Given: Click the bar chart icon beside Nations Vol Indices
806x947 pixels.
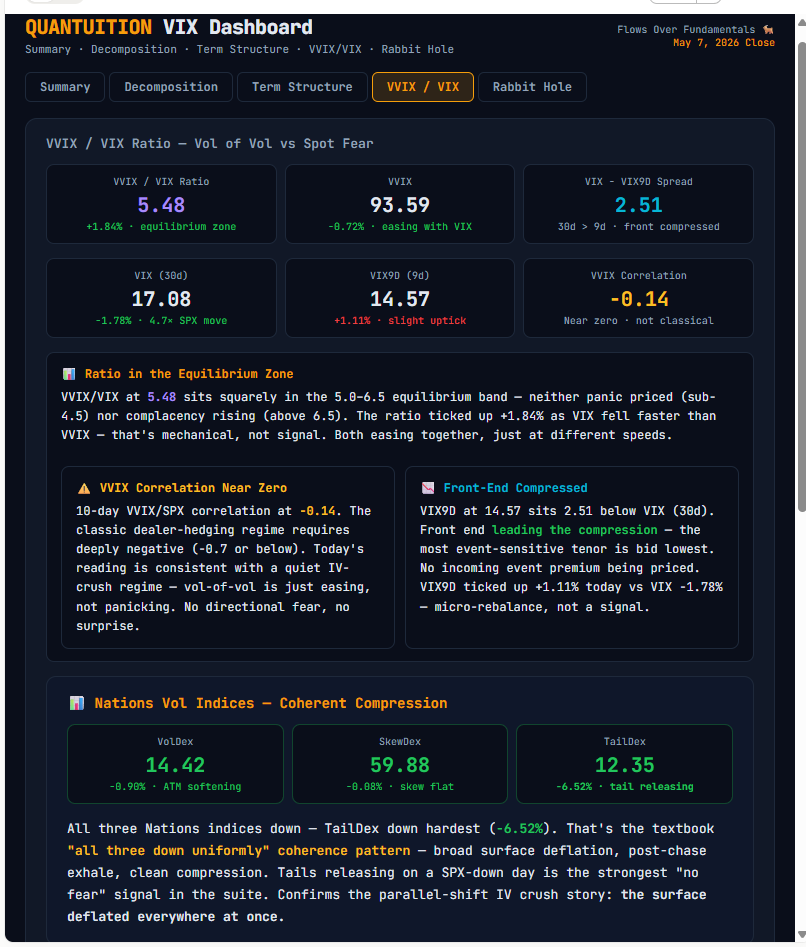Looking at the screenshot, I should pyautogui.click(x=77, y=703).
